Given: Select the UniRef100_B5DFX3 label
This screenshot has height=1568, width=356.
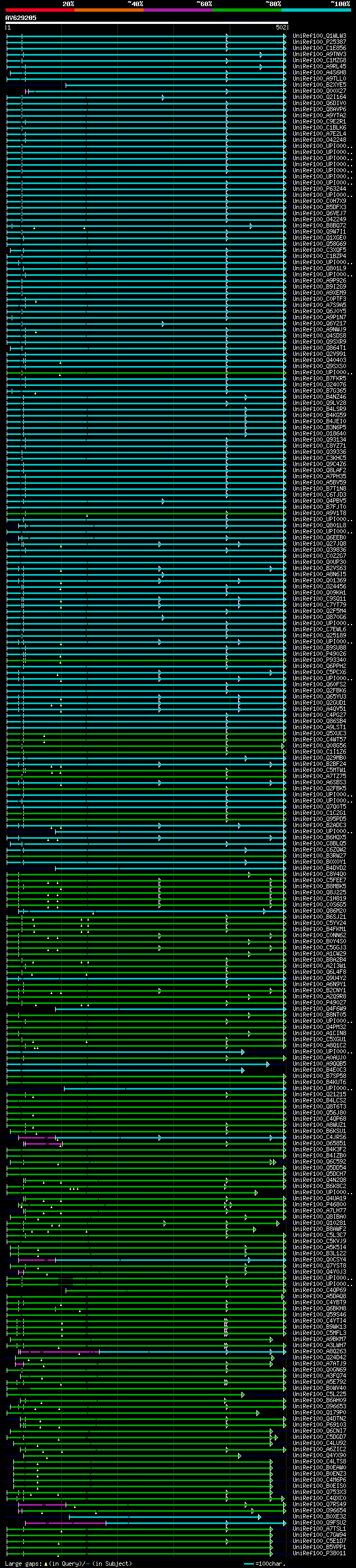Looking at the screenshot, I should click(x=319, y=207).
